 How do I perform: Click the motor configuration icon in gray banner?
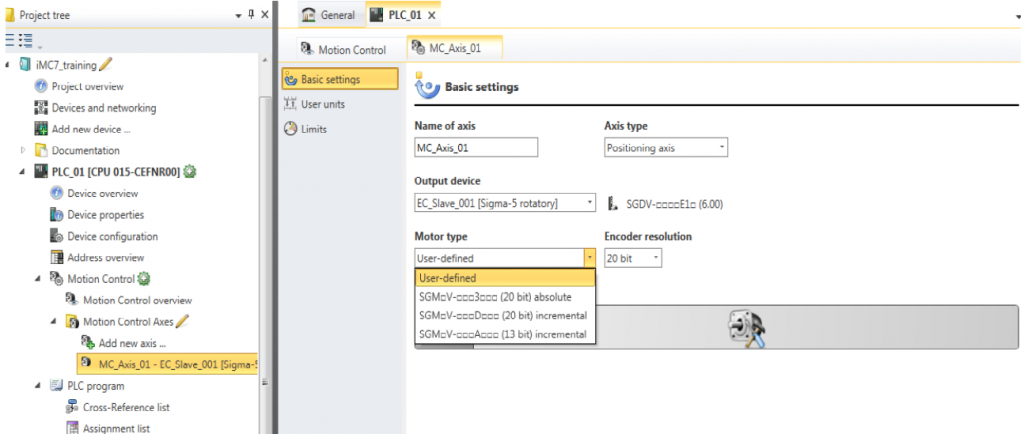[x=746, y=327]
